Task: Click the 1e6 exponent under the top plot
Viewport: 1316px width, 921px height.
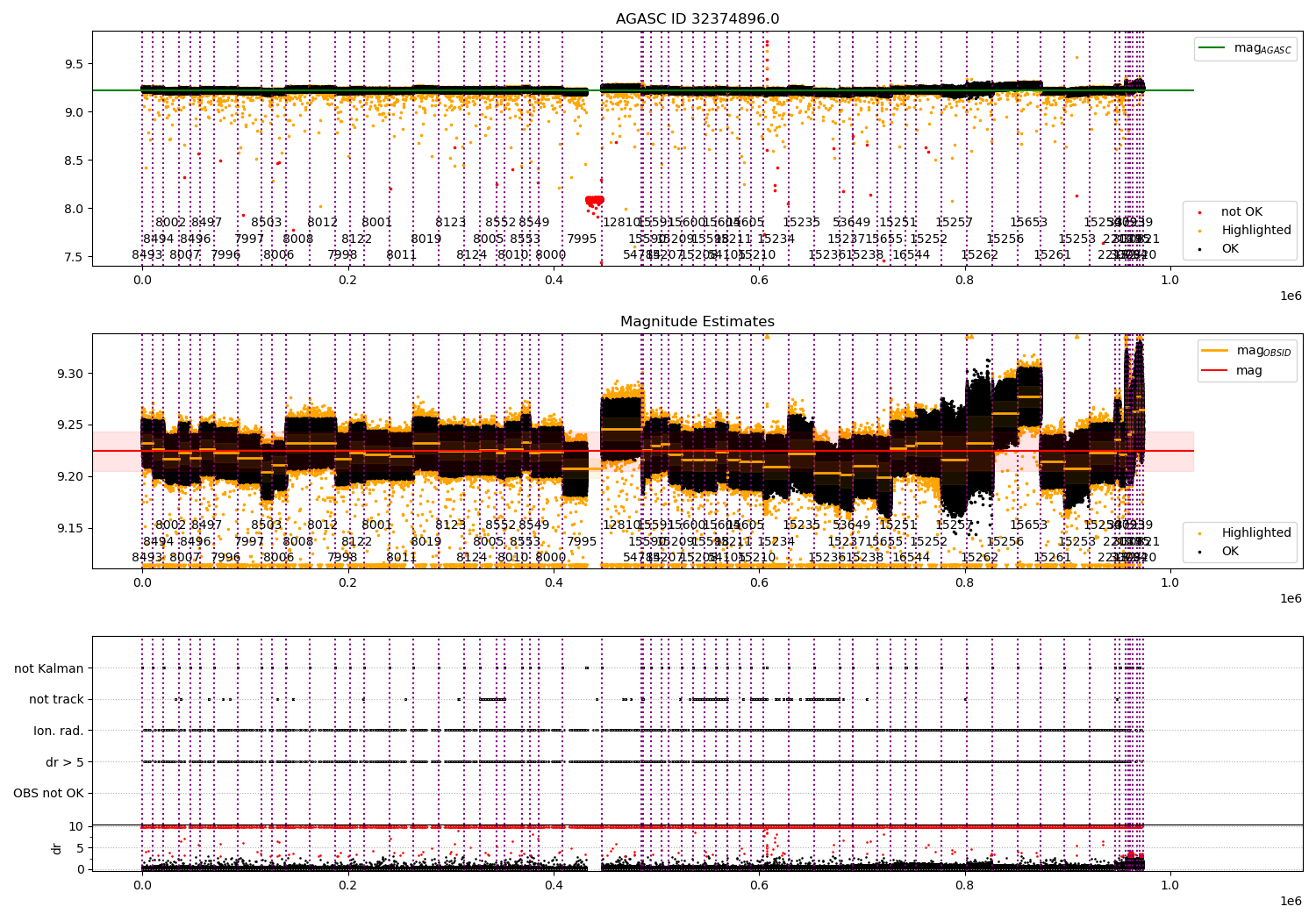Action: point(1291,296)
